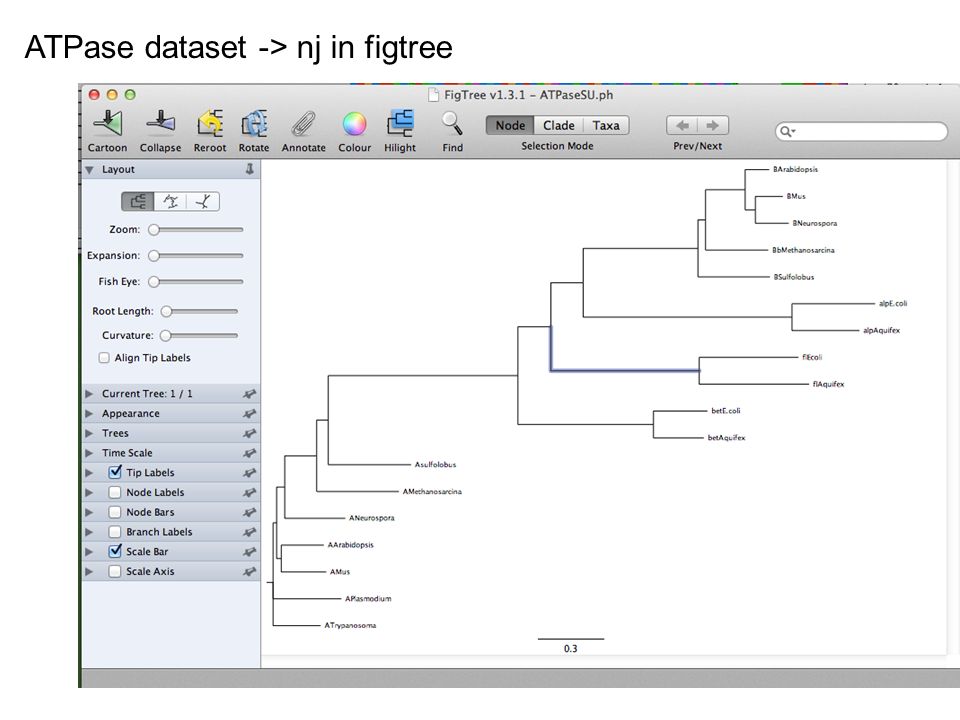Viewport: 960px width, 720px height.
Task: Expand the Branch Labels section
Action: 89,532
